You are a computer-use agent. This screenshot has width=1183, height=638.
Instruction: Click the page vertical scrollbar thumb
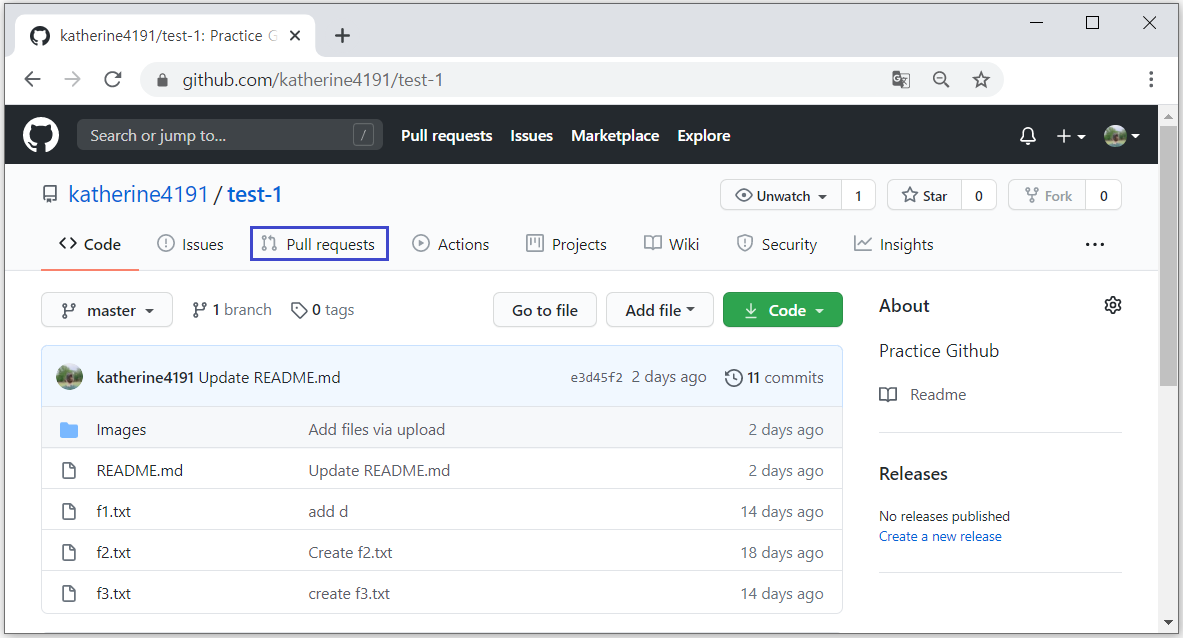[x=1168, y=256]
